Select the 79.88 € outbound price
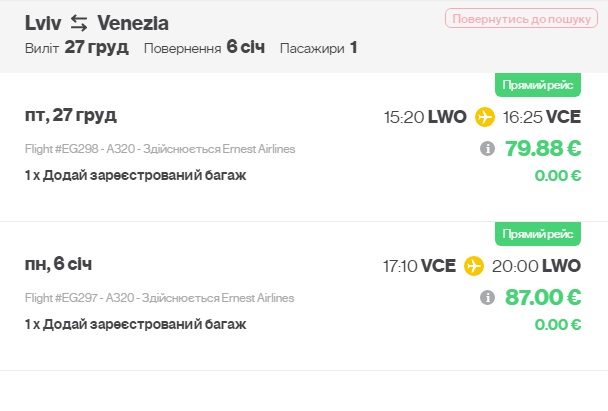Image resolution: width=608 pixels, height=411 pixels. tap(543, 149)
